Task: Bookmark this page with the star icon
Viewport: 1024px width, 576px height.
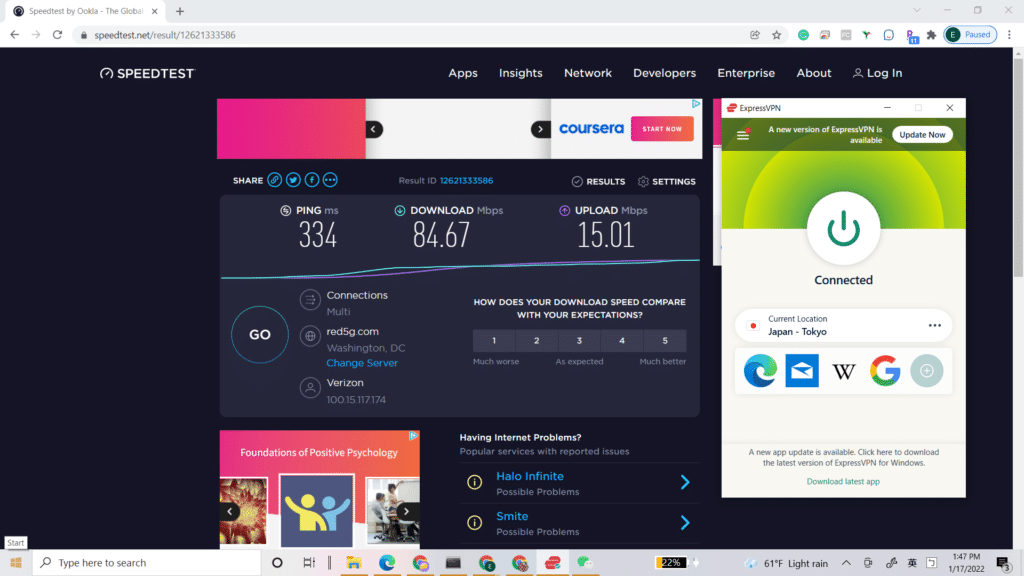Action: pyautogui.click(x=776, y=35)
